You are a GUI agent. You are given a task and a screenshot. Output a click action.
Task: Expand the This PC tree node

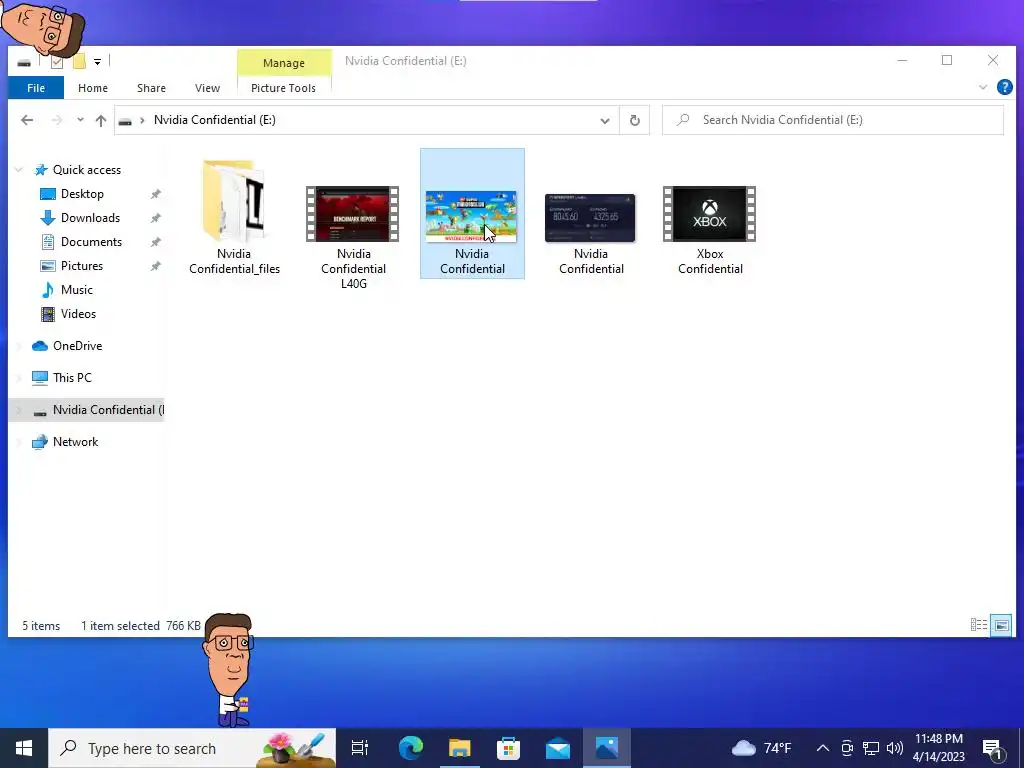click(x=19, y=378)
